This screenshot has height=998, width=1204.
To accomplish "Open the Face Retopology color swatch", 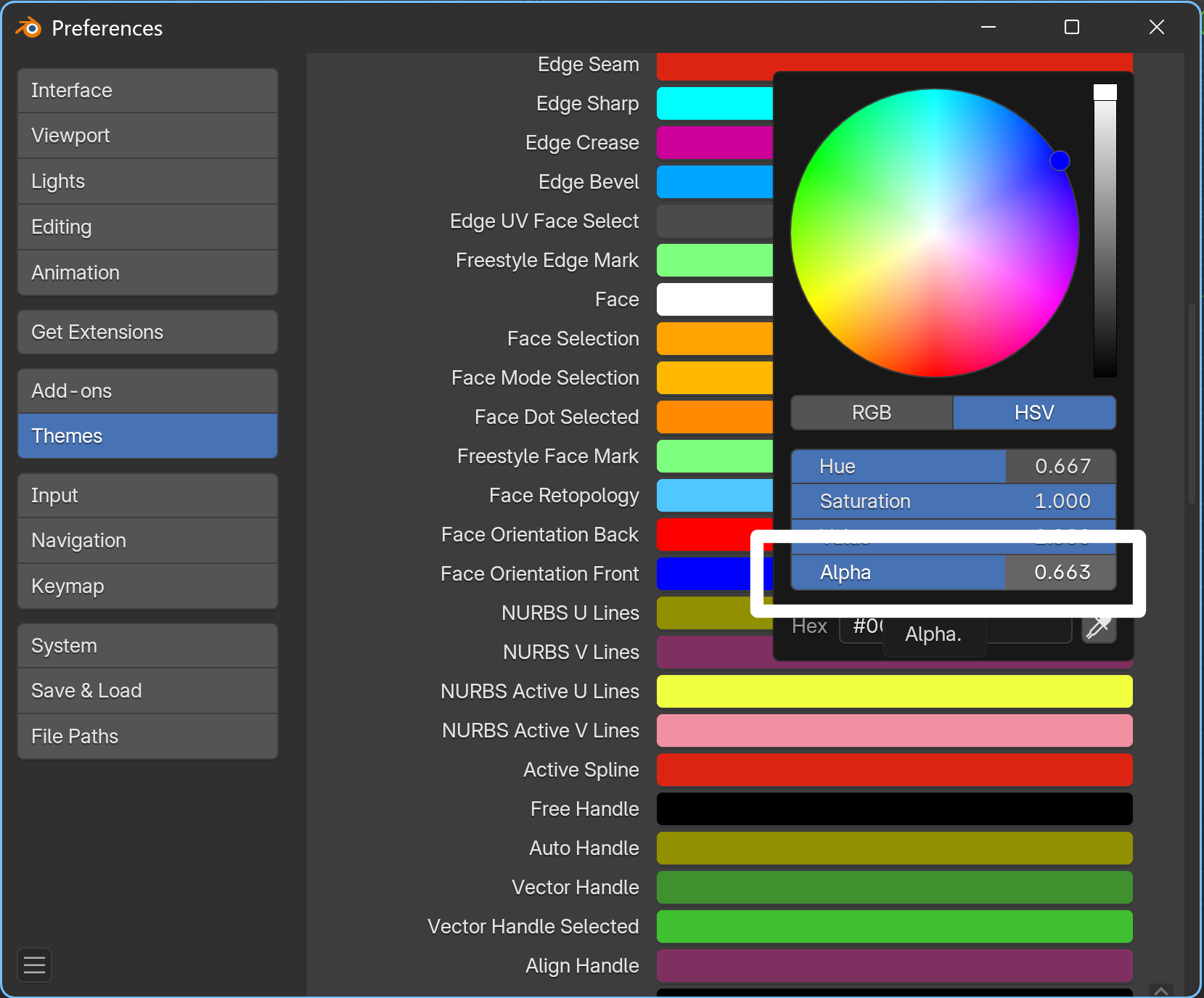I will [715, 495].
